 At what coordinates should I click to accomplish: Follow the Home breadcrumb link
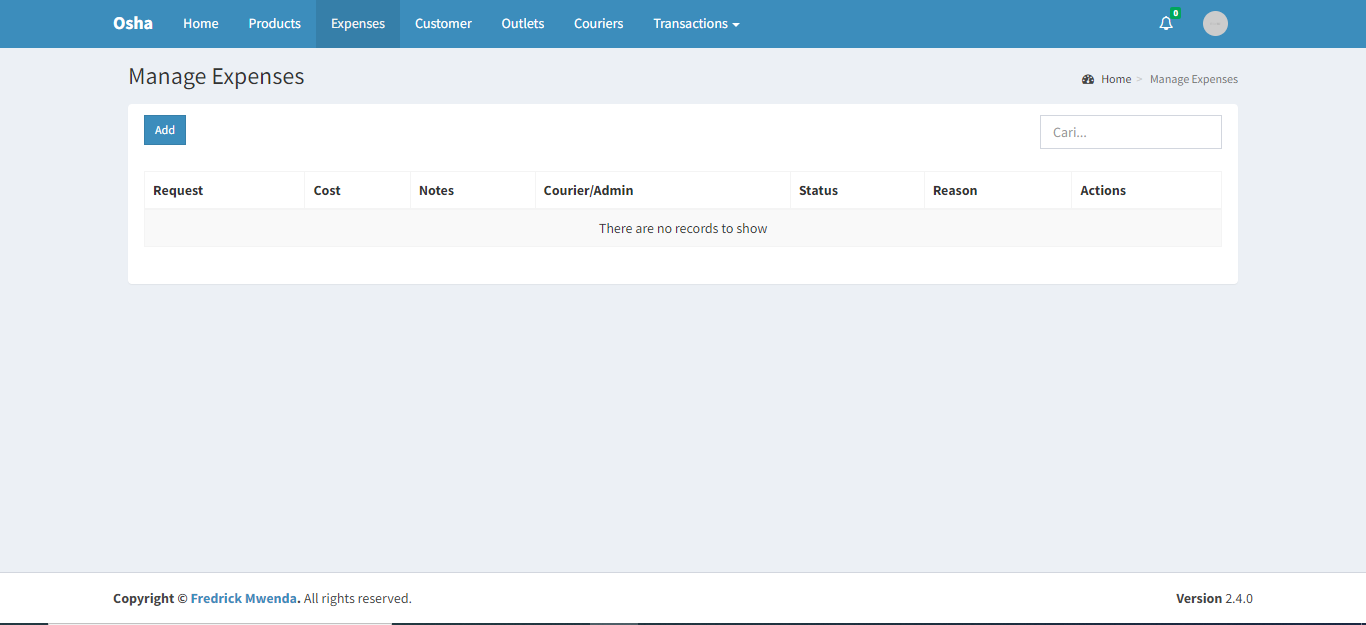pos(1116,79)
